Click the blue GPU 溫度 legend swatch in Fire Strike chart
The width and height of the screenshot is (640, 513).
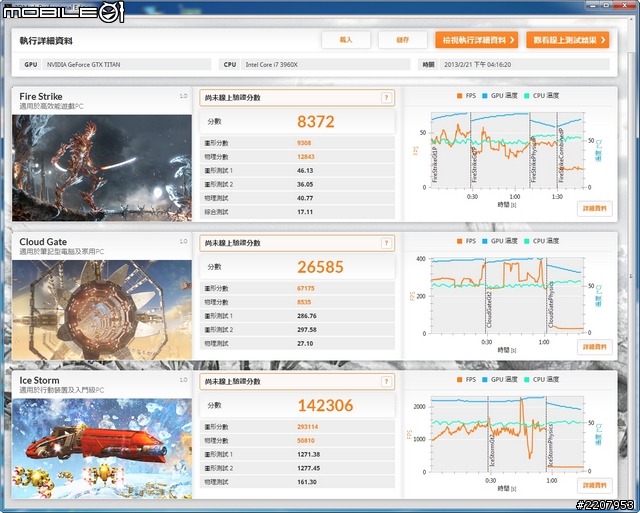coord(485,96)
